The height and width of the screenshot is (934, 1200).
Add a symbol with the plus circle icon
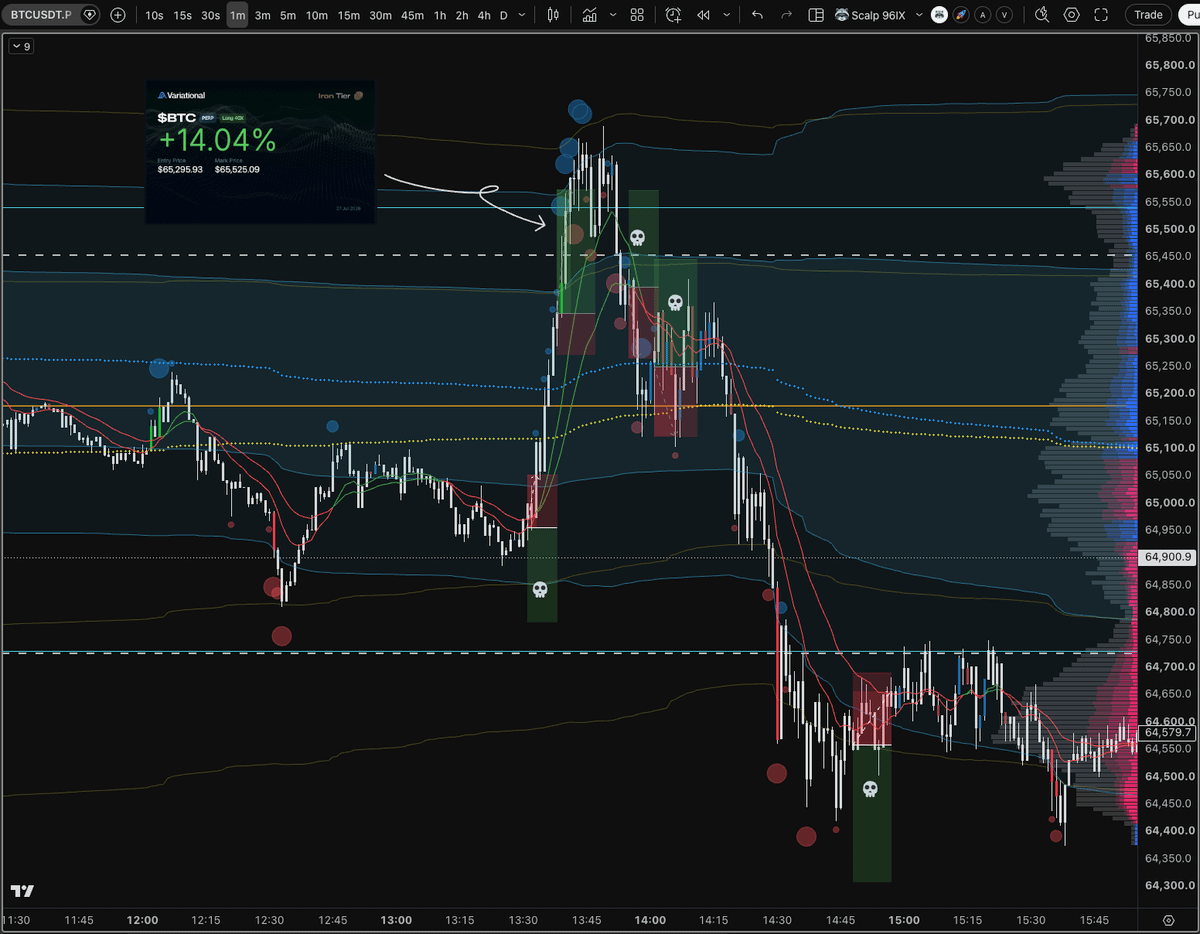click(118, 15)
